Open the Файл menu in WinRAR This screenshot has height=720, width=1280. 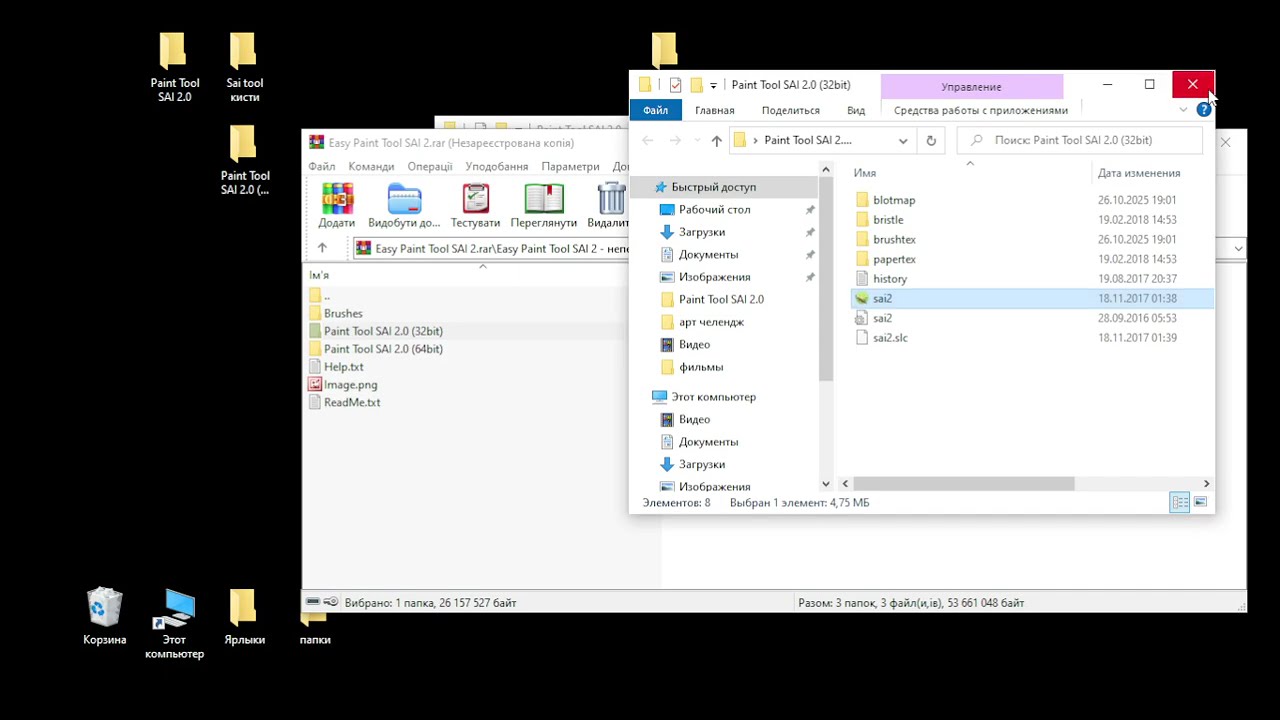pos(322,166)
